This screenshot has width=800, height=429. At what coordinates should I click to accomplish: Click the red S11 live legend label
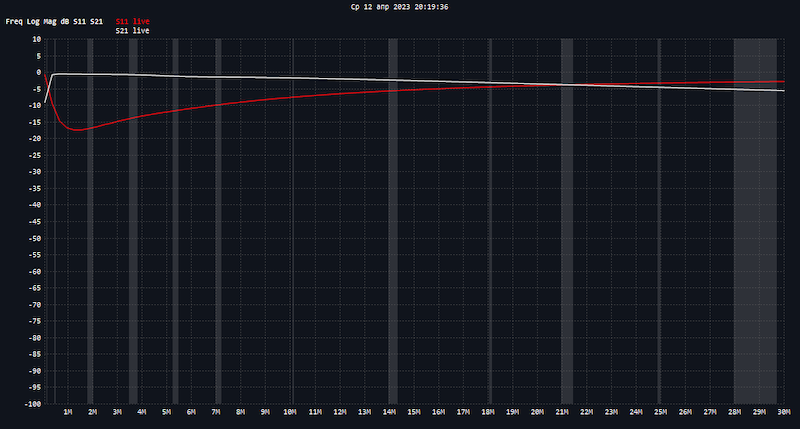click(x=133, y=21)
